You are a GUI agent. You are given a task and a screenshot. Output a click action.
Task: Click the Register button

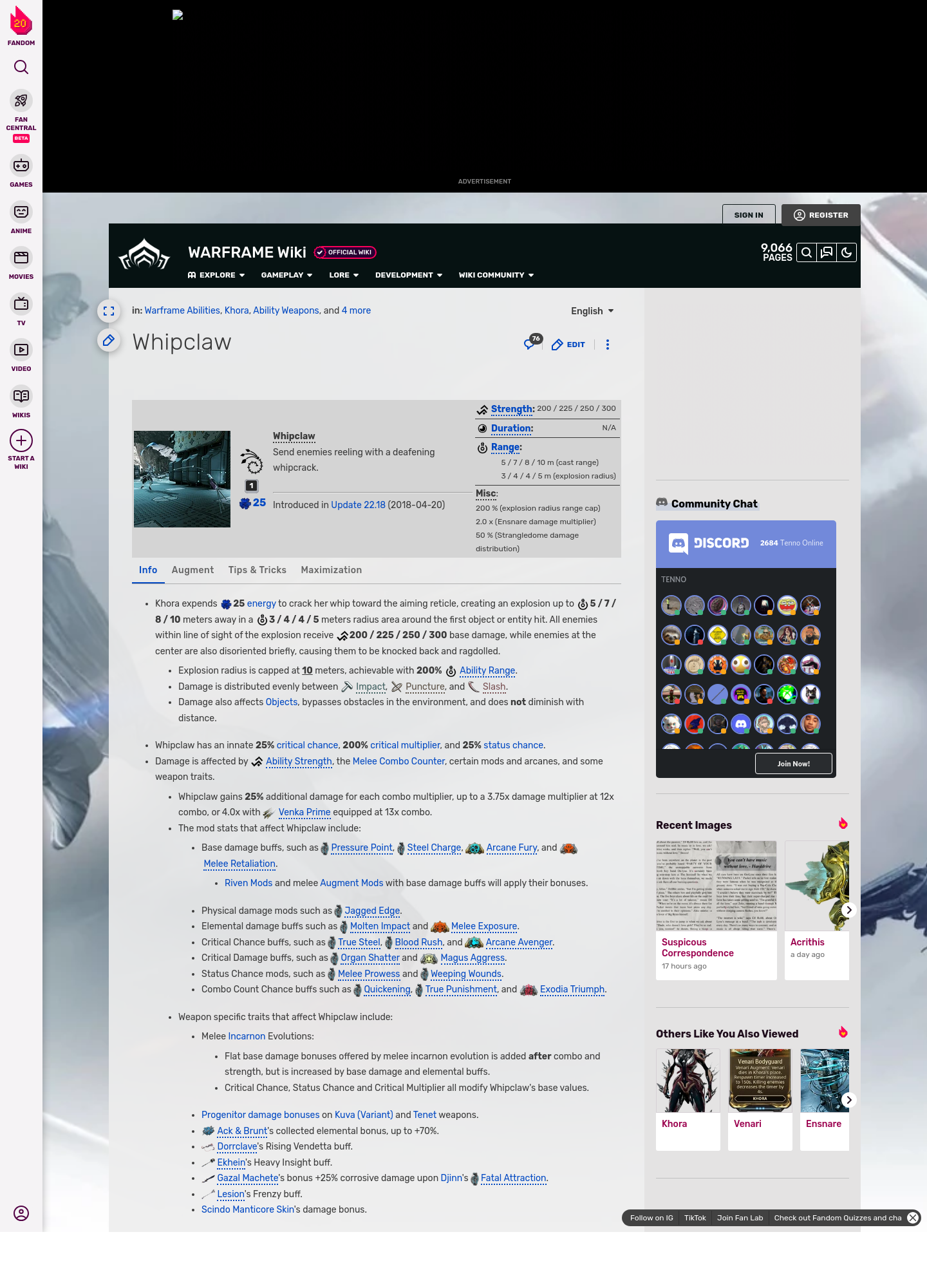821,215
